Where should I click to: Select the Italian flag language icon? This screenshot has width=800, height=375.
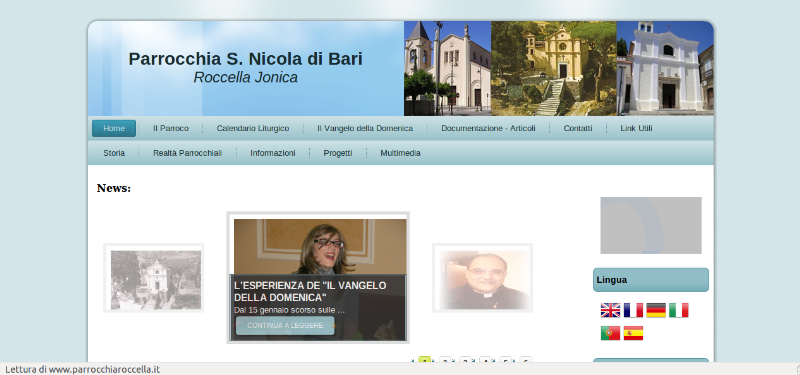pos(679,310)
